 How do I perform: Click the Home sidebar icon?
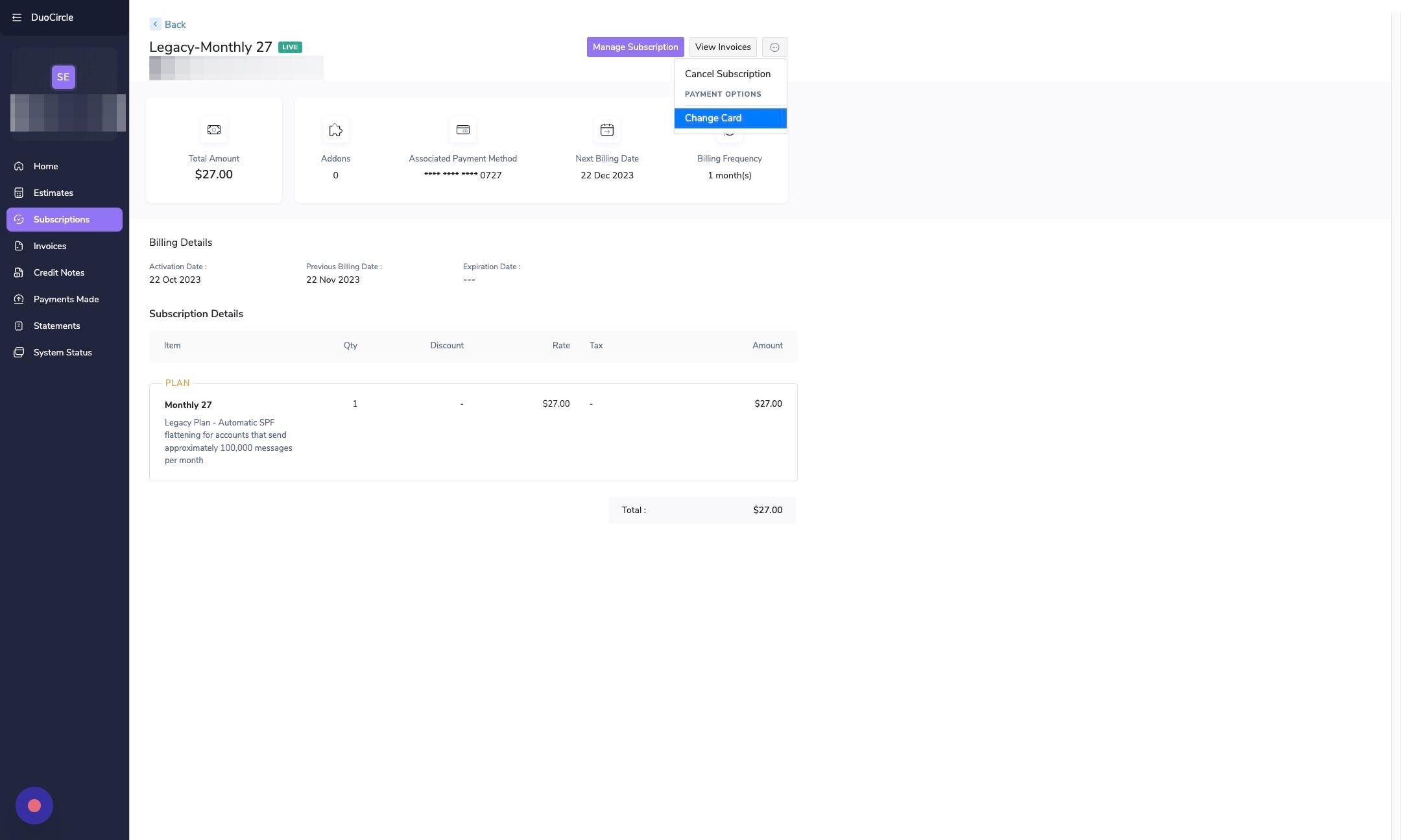19,166
